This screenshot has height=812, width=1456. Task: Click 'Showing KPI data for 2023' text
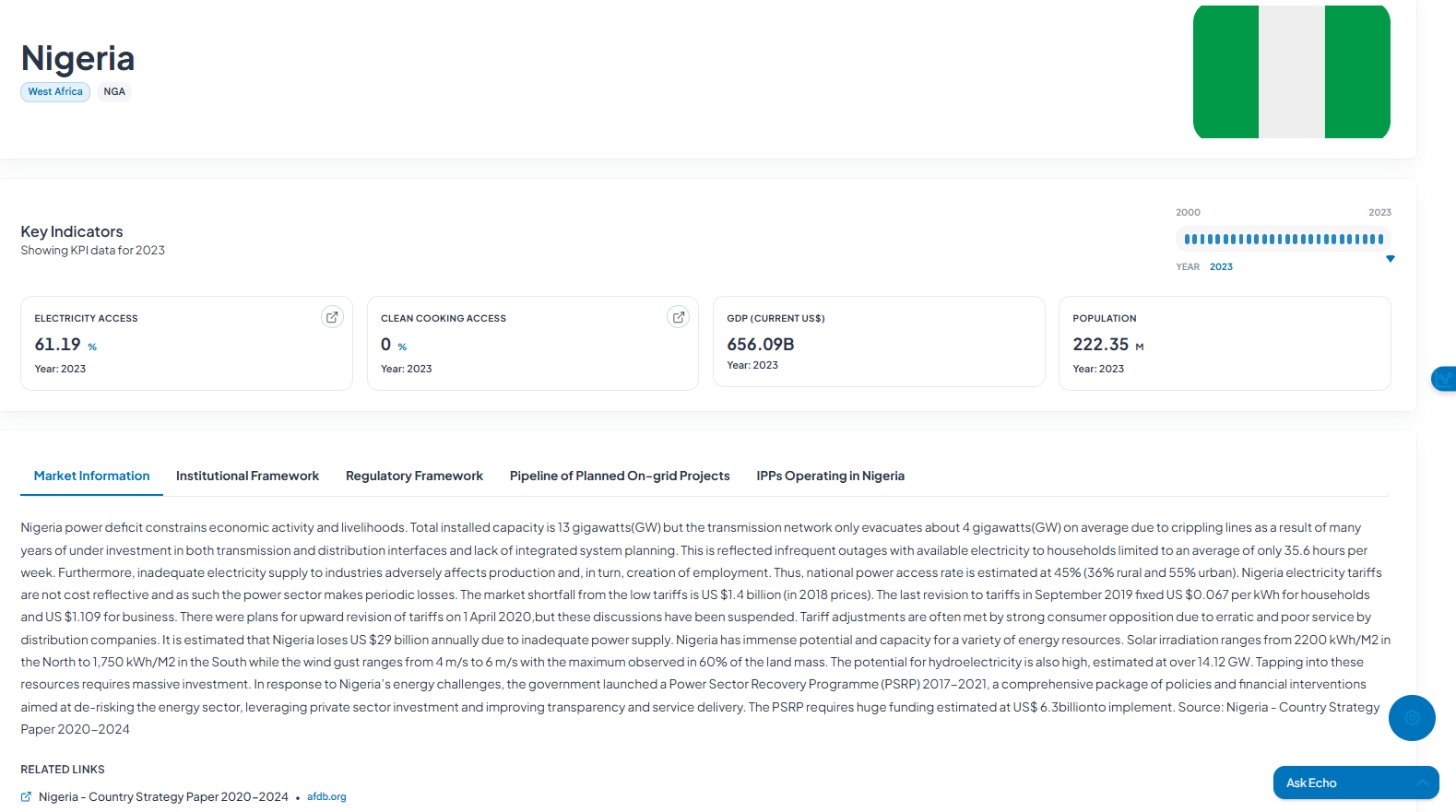pos(93,250)
